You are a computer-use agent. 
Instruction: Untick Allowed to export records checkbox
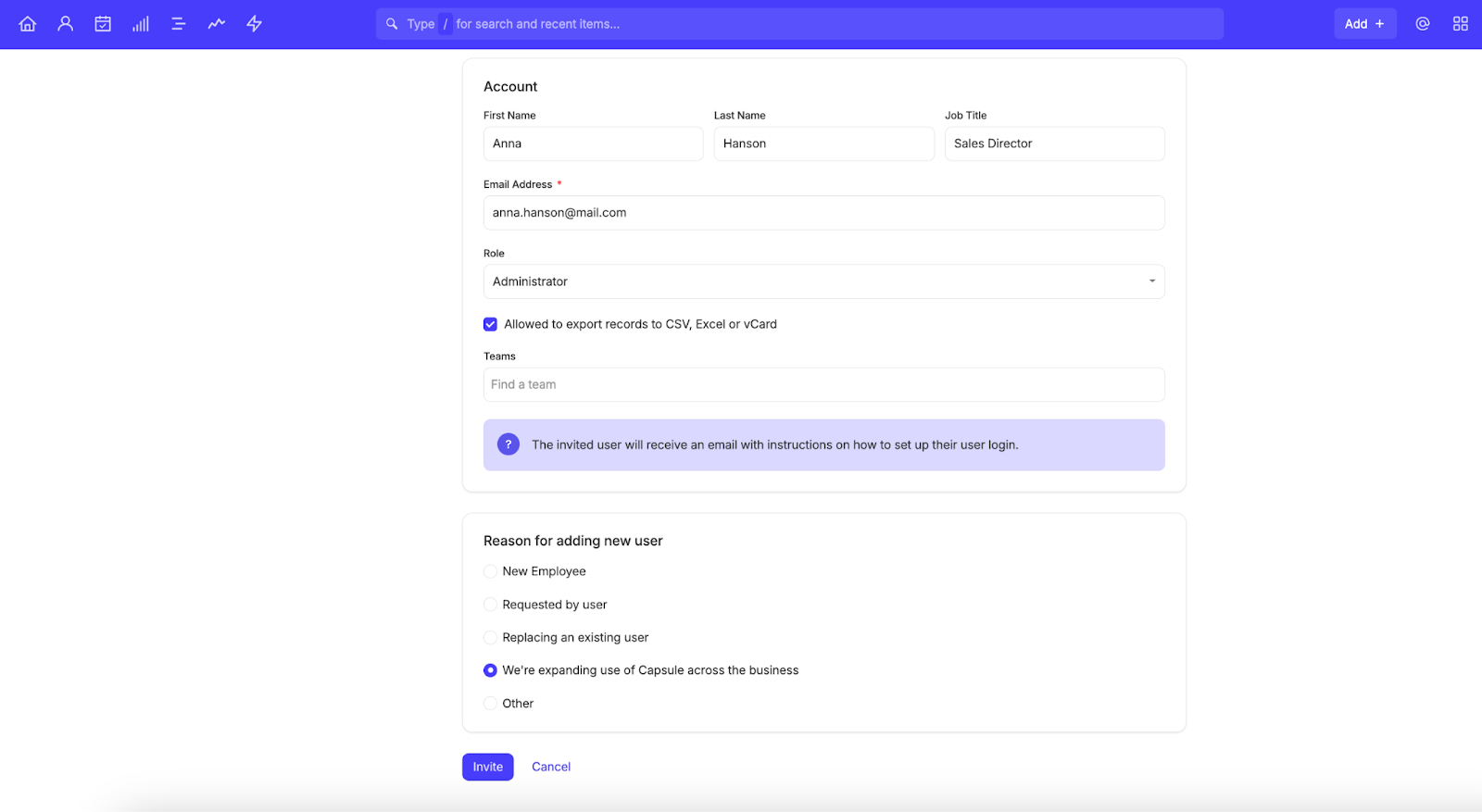click(x=490, y=324)
